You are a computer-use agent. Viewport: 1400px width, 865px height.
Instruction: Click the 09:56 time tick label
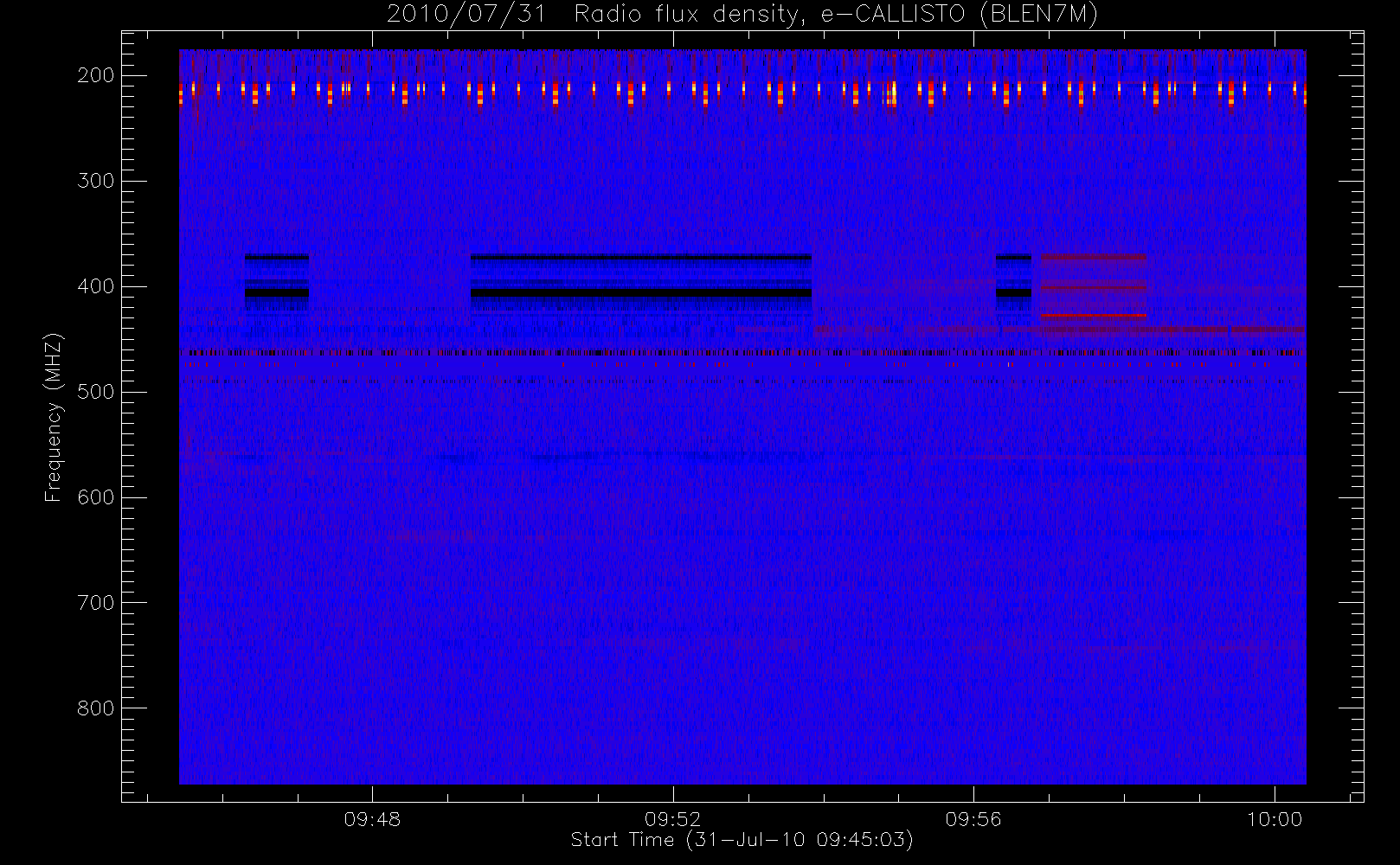[973, 819]
